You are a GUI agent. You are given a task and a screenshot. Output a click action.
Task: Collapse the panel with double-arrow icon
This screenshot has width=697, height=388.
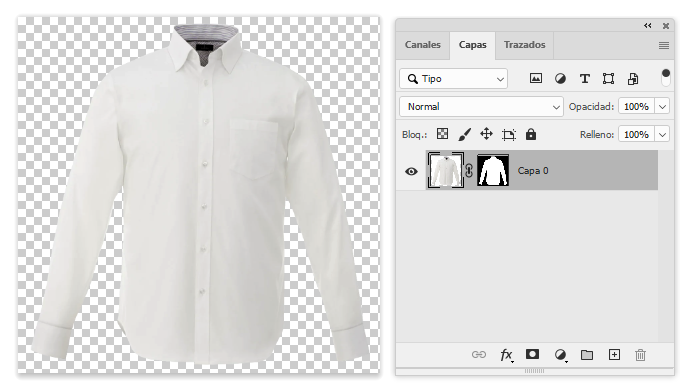pos(648,26)
